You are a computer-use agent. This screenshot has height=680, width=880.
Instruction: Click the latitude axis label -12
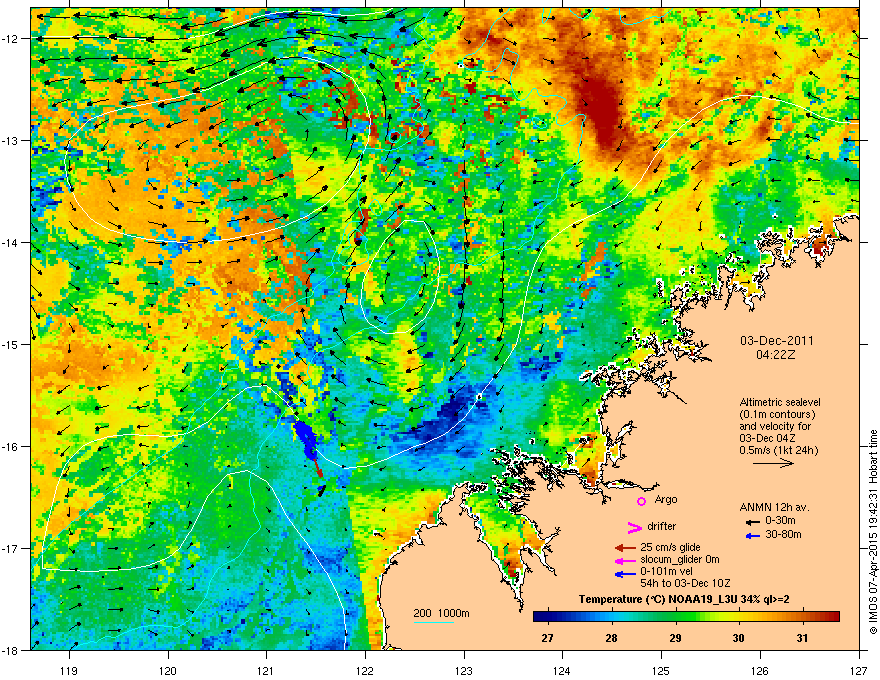[x=11, y=39]
